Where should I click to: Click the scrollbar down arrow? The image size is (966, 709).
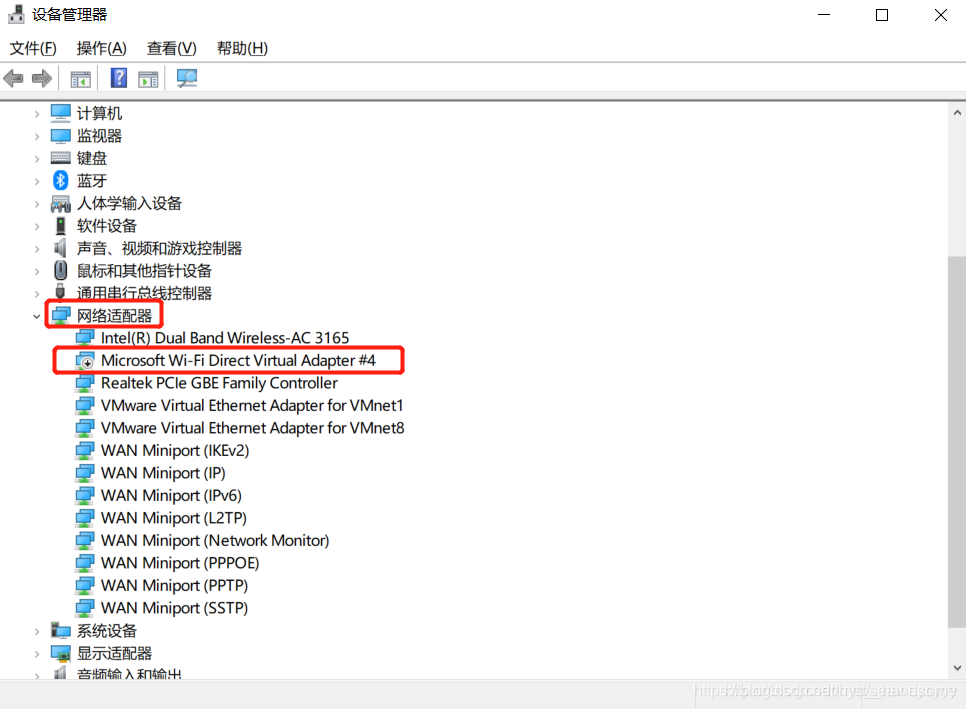(957, 668)
